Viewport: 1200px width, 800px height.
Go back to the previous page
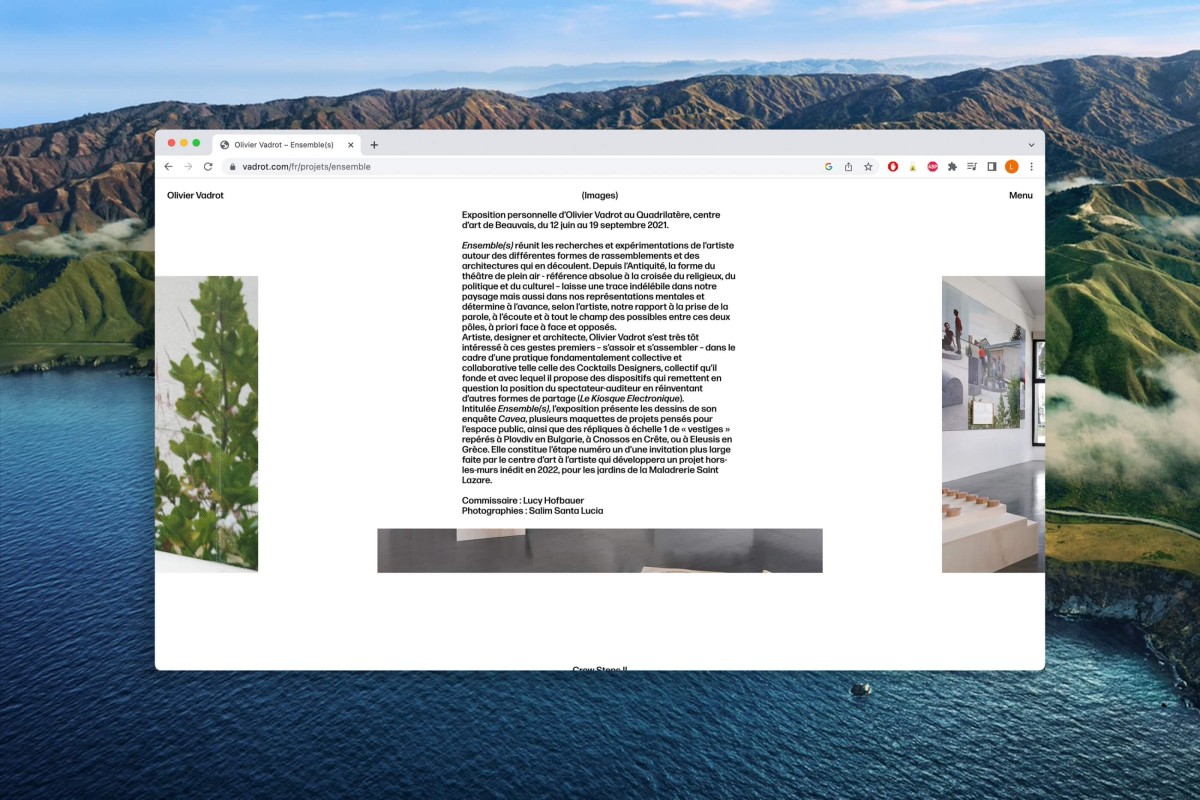click(168, 167)
